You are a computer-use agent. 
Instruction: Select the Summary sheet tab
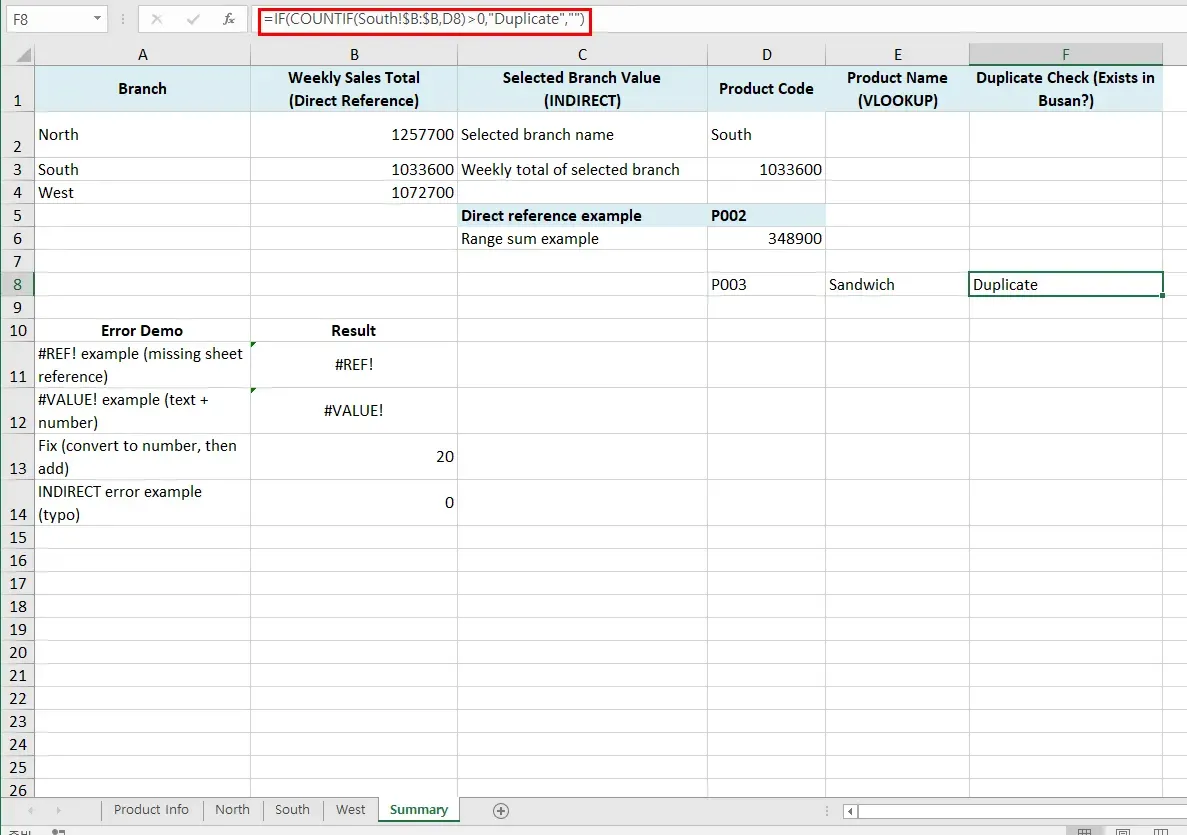coord(418,810)
